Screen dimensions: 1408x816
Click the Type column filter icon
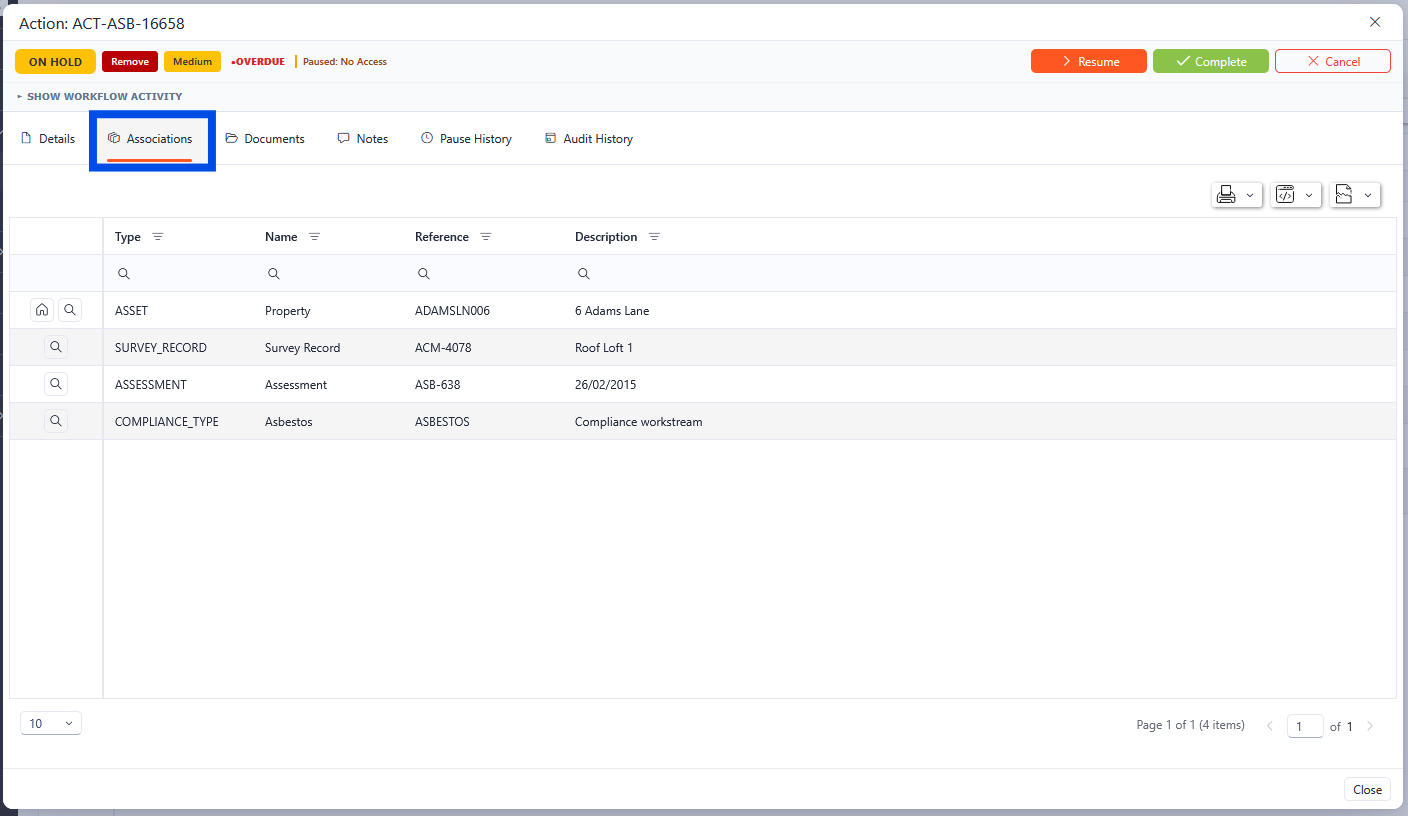point(157,237)
